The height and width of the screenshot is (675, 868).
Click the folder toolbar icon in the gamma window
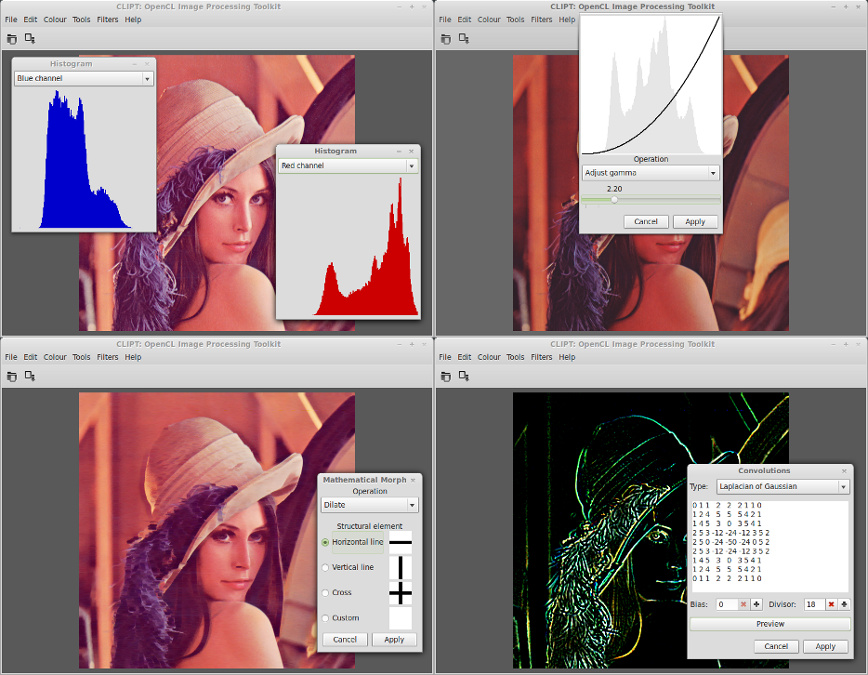446,39
